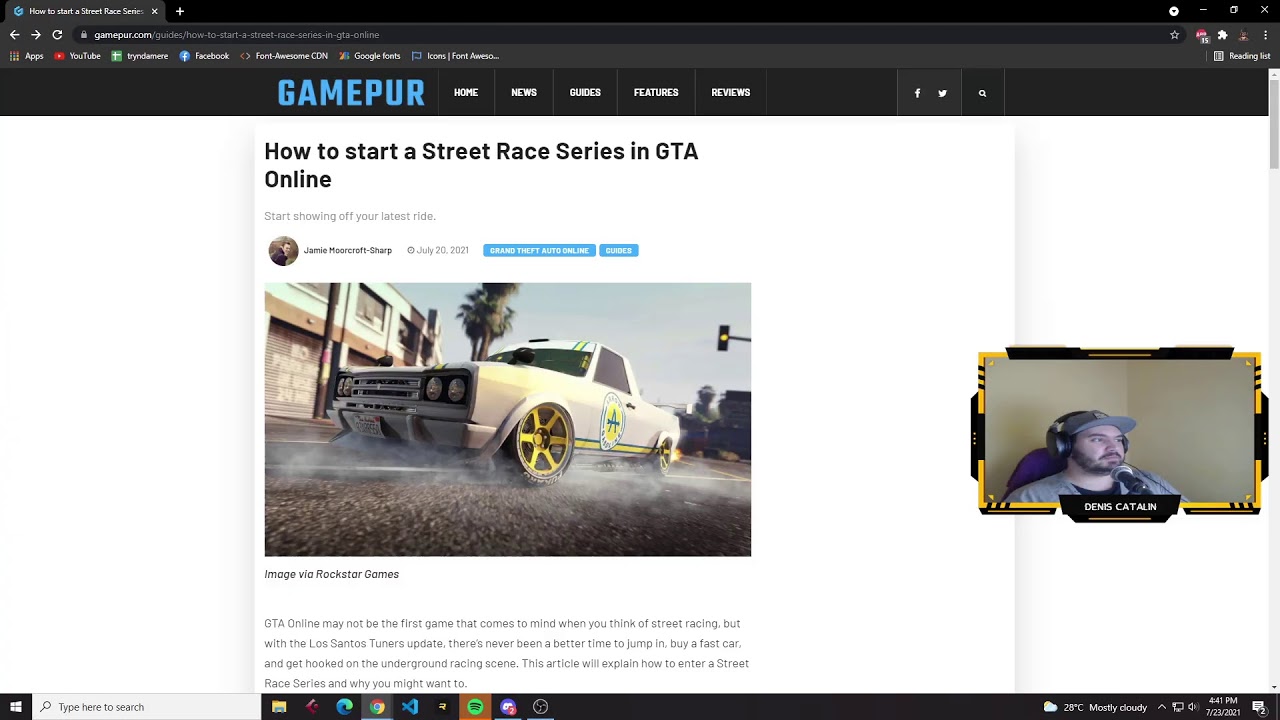Click Gamepur's Facebook icon in the header
This screenshot has width=1280, height=720.
coord(917,93)
